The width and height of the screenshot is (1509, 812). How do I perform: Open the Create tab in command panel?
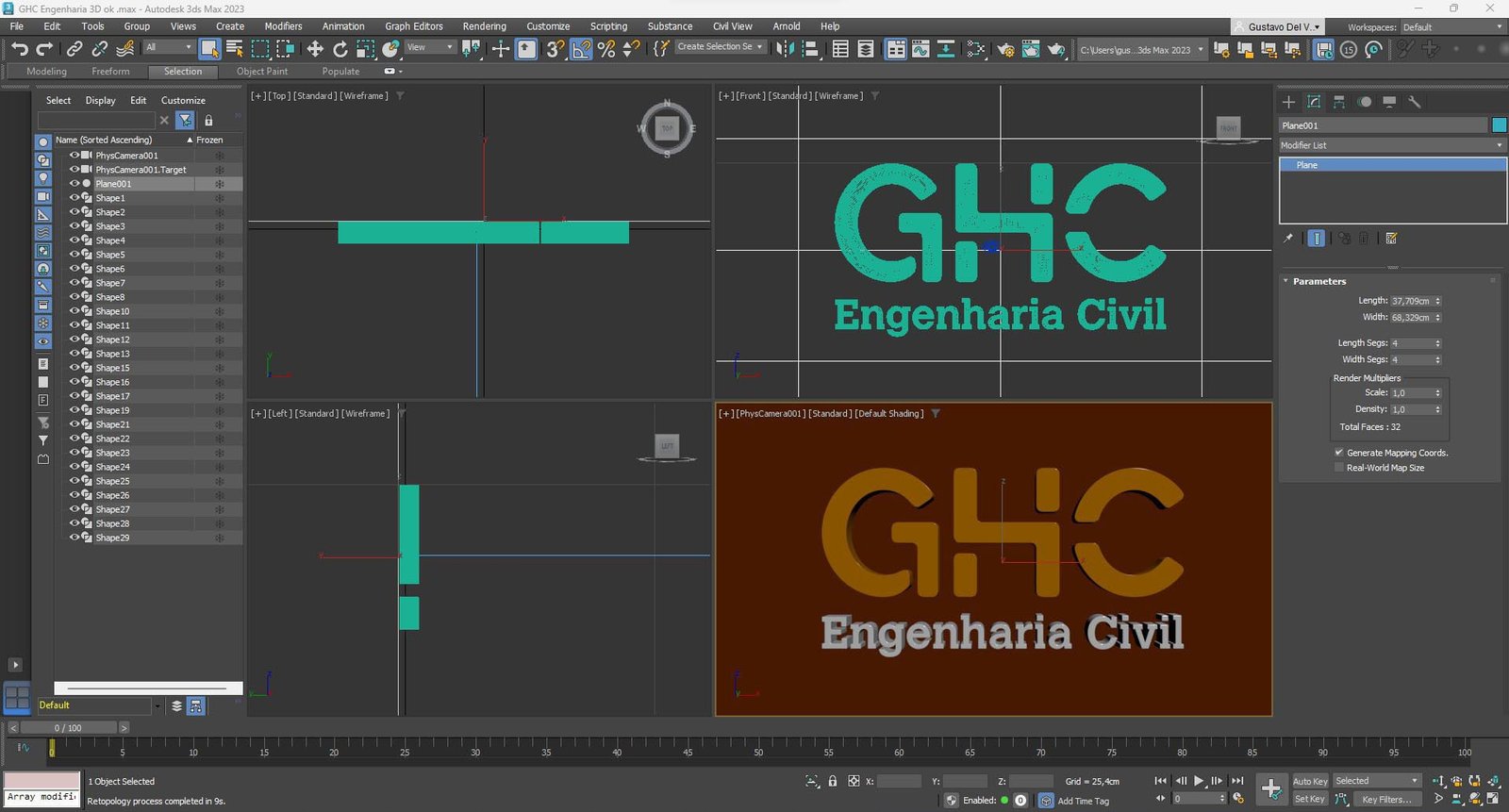[x=1288, y=102]
